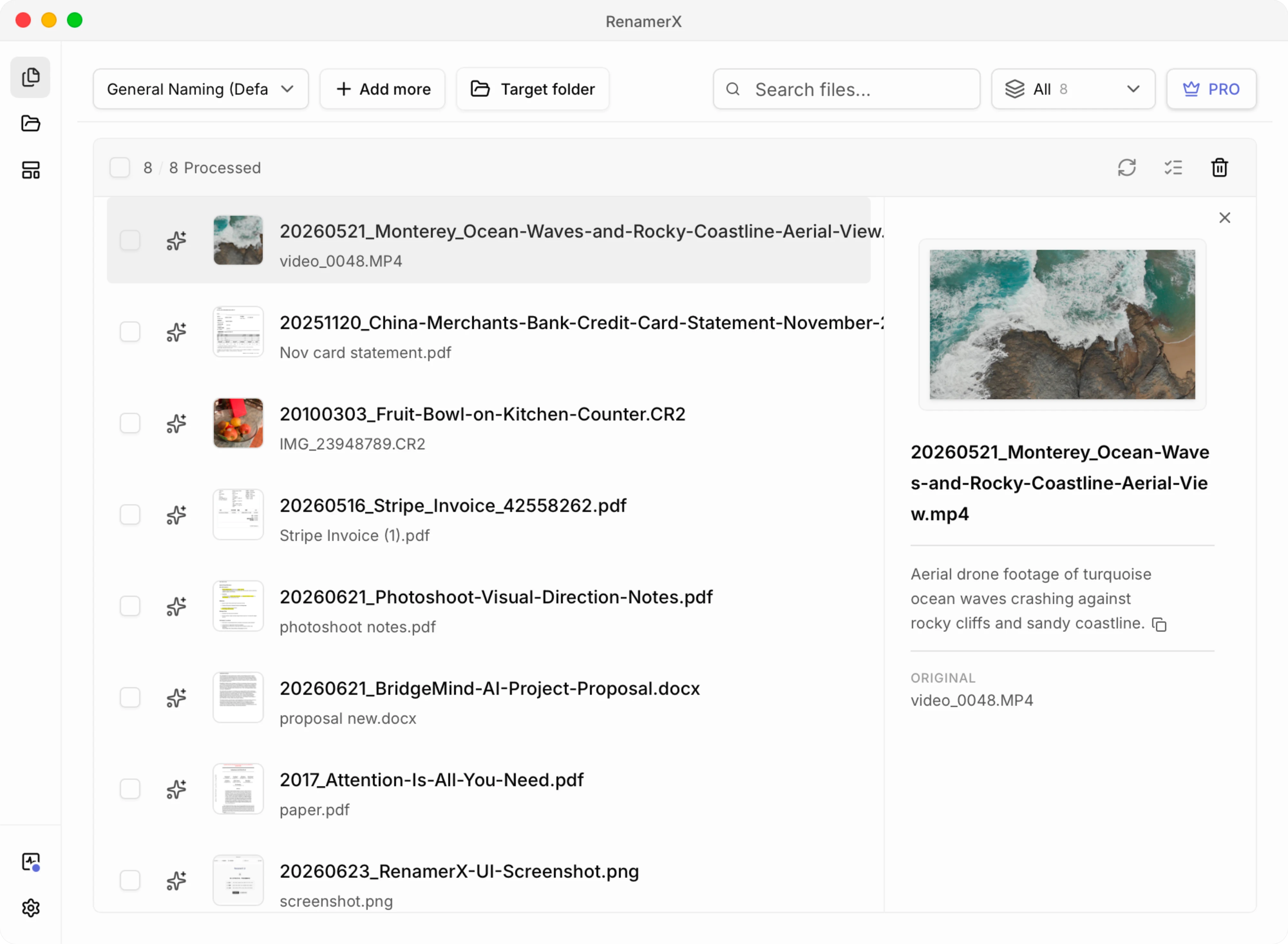
Task: Click the large ocean preview image
Action: [x=1062, y=324]
